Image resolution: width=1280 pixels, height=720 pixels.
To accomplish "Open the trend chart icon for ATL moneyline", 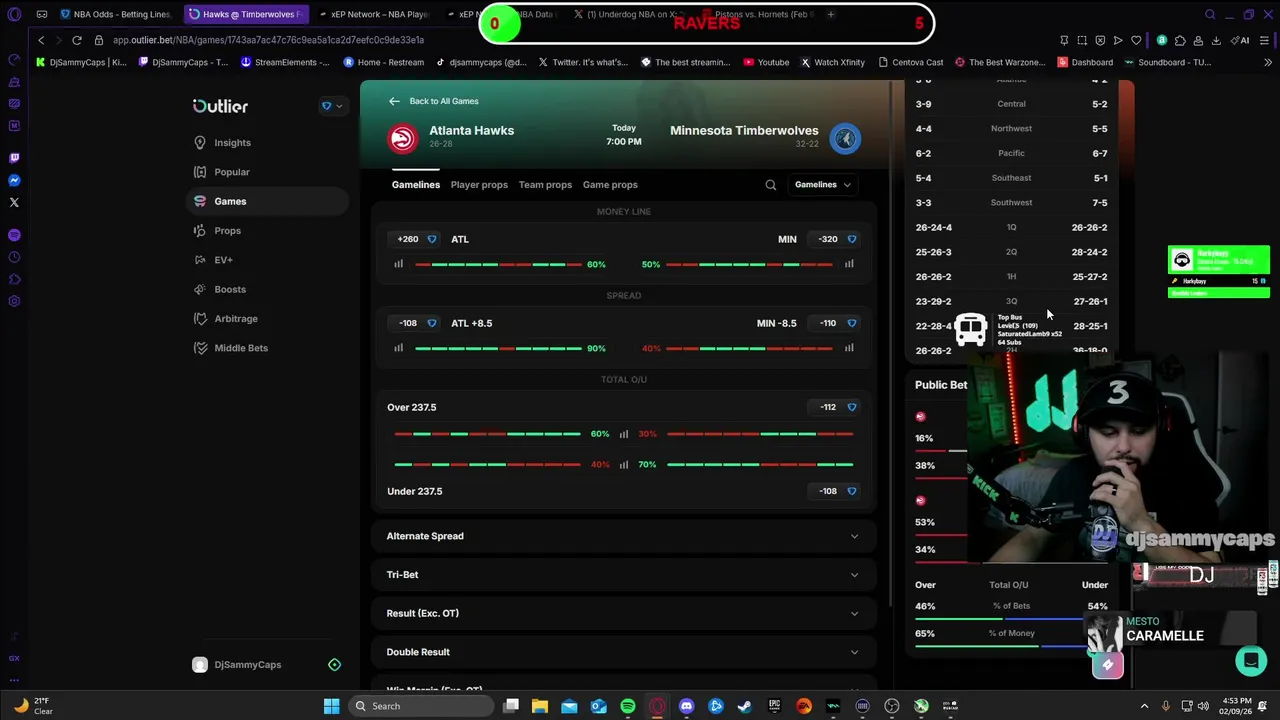I will (x=398, y=264).
